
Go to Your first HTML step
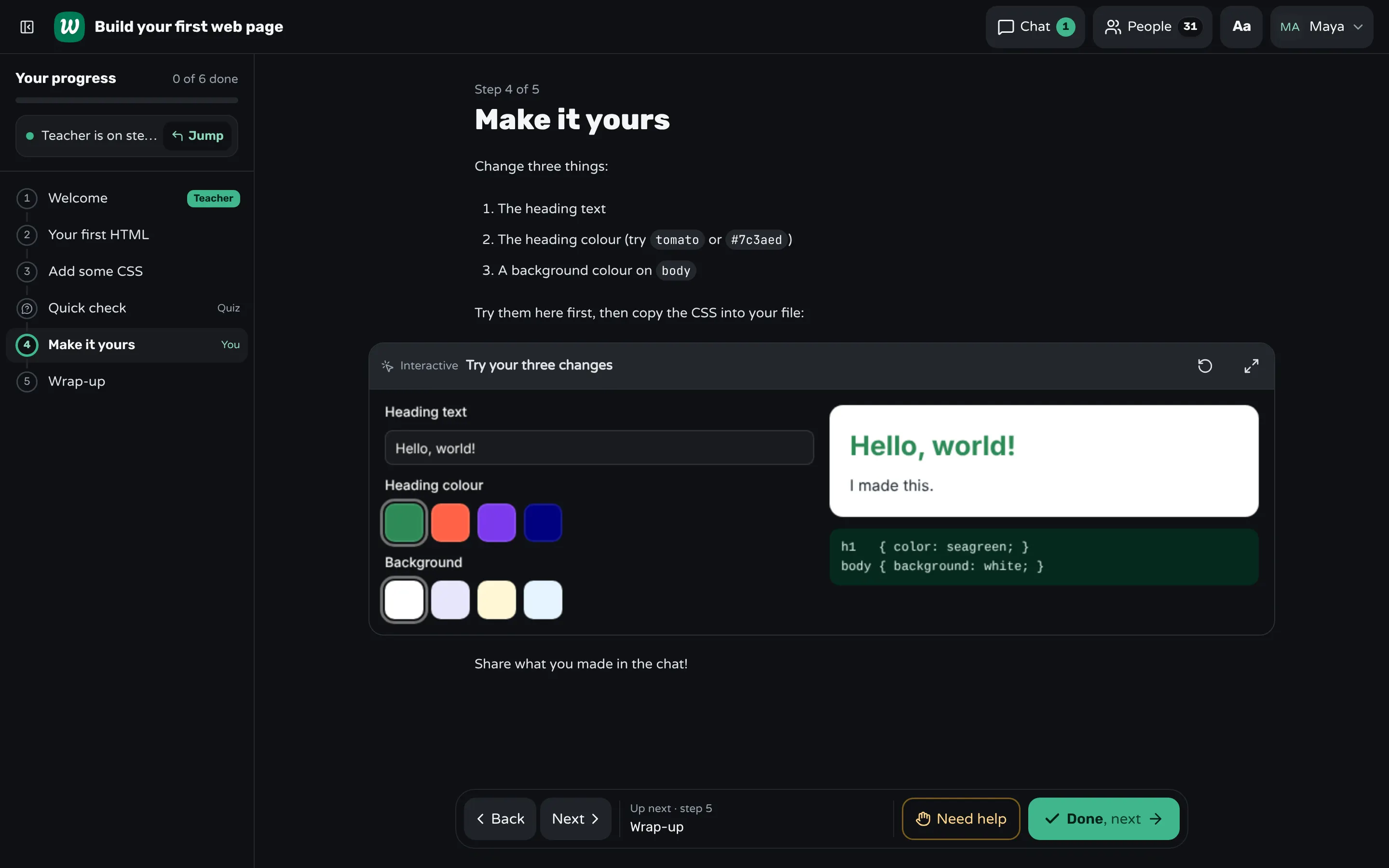click(127, 235)
